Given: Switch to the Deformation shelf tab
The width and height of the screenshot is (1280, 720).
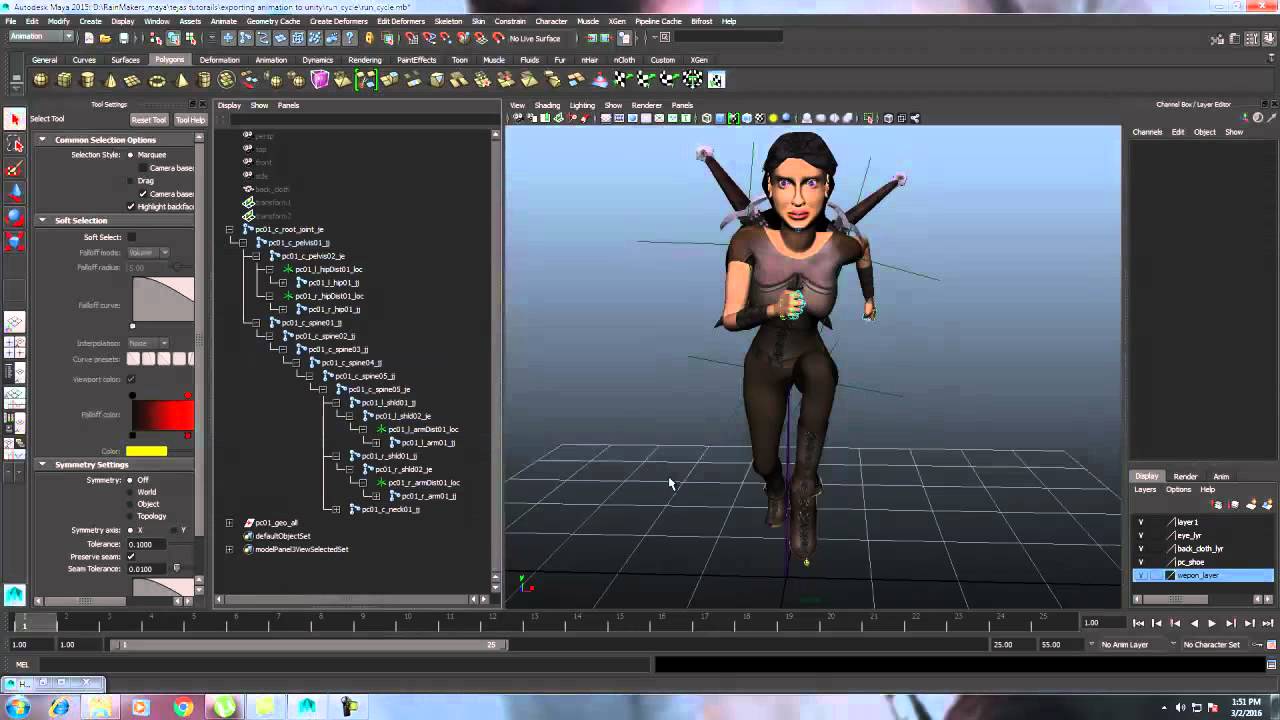Looking at the screenshot, I should click(x=219, y=60).
